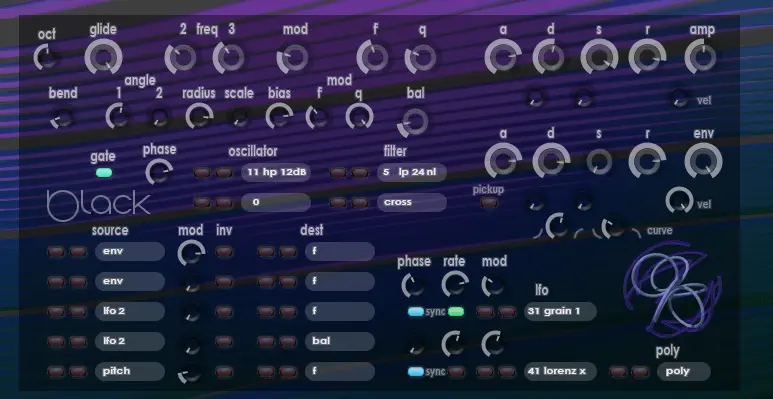Click the vel knob under the amp knob
This screenshot has height=399, width=773.
click(680, 98)
